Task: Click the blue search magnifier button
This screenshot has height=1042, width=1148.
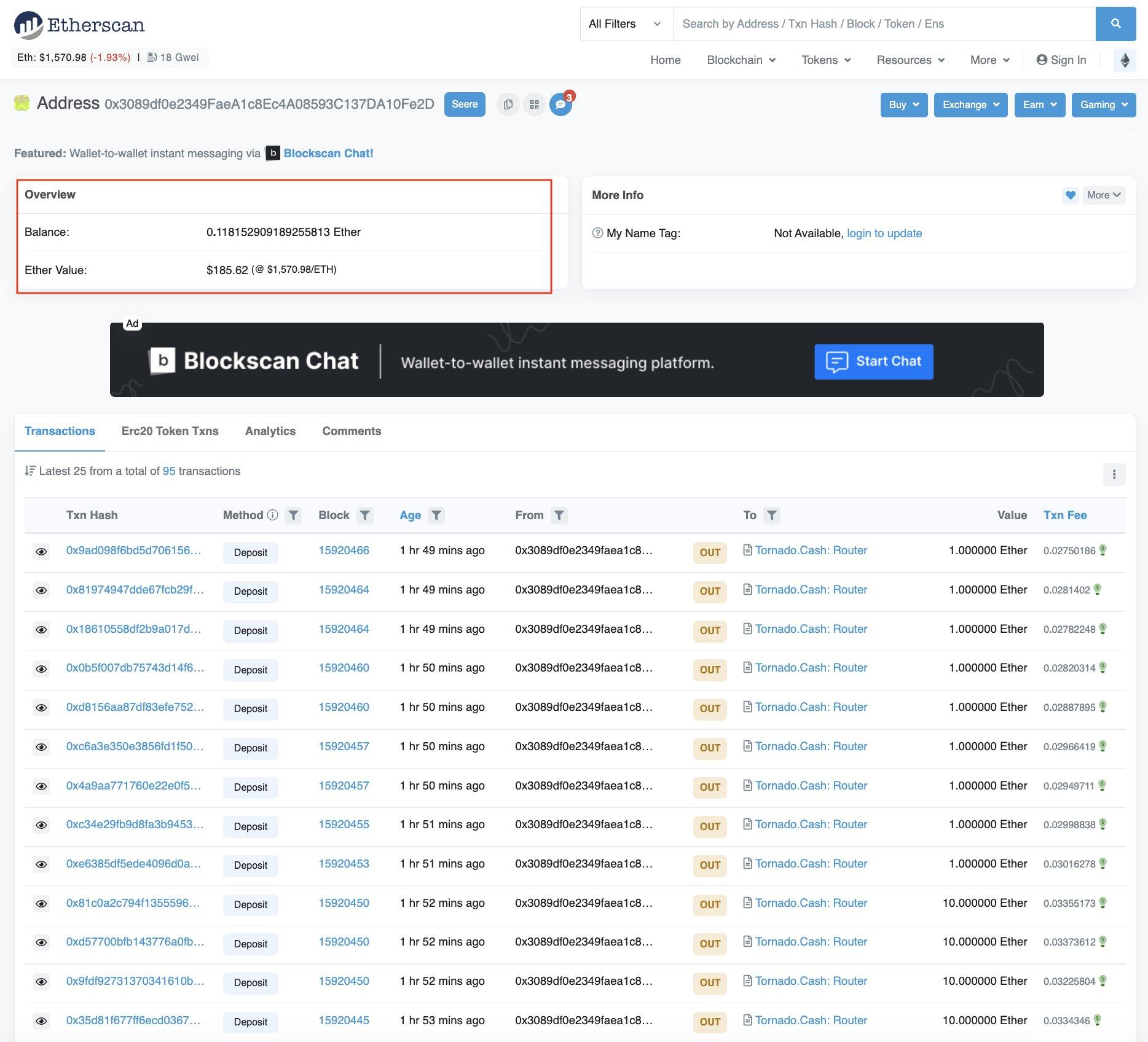Action: [1115, 24]
